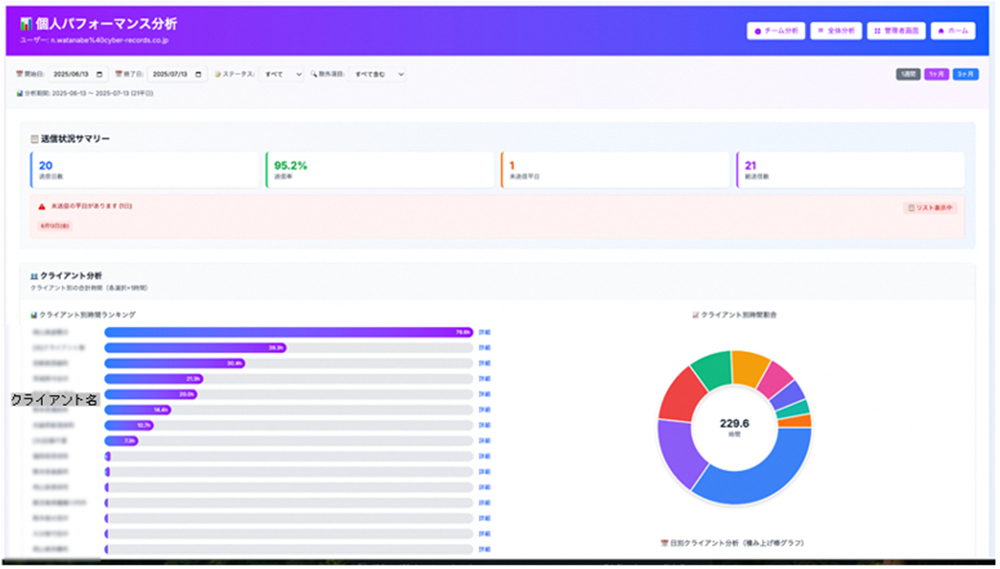Expand the 除外項目 dropdown
Image resolution: width=1000 pixels, height=569 pixels.
pos(378,74)
